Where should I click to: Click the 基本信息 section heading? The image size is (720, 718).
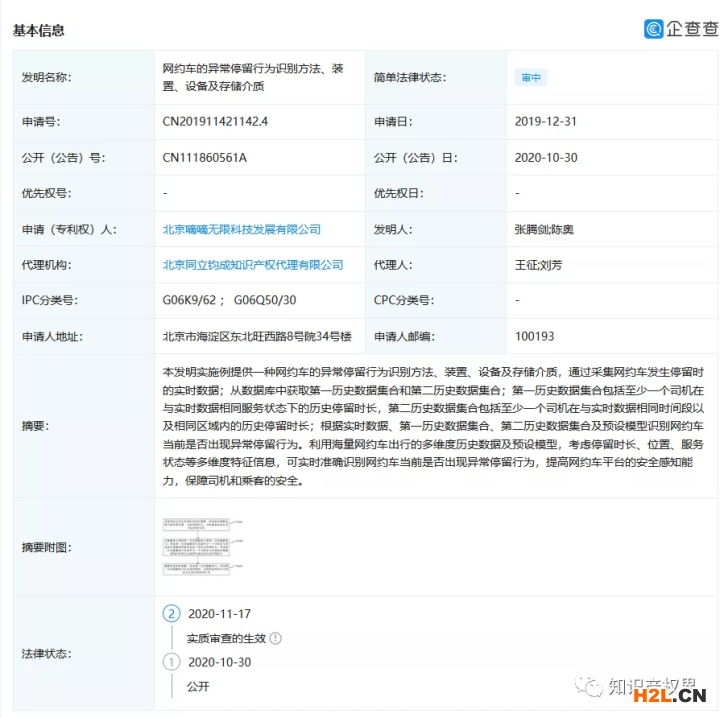pos(39,30)
